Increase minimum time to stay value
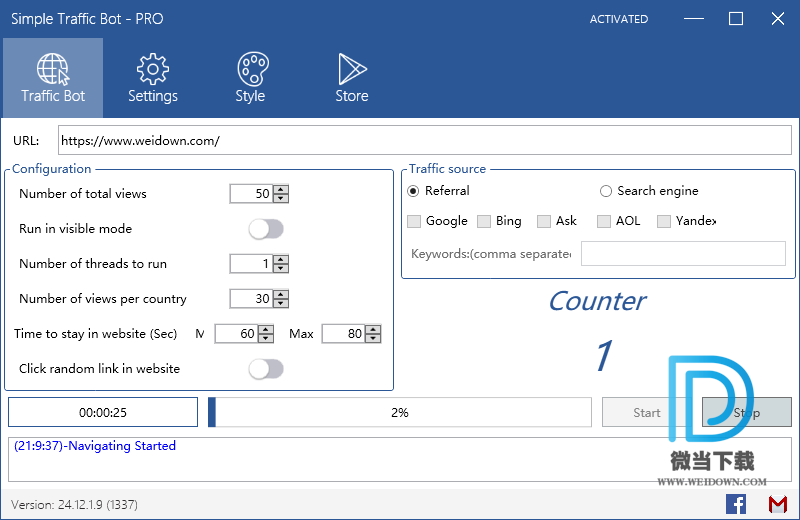 click(266, 330)
